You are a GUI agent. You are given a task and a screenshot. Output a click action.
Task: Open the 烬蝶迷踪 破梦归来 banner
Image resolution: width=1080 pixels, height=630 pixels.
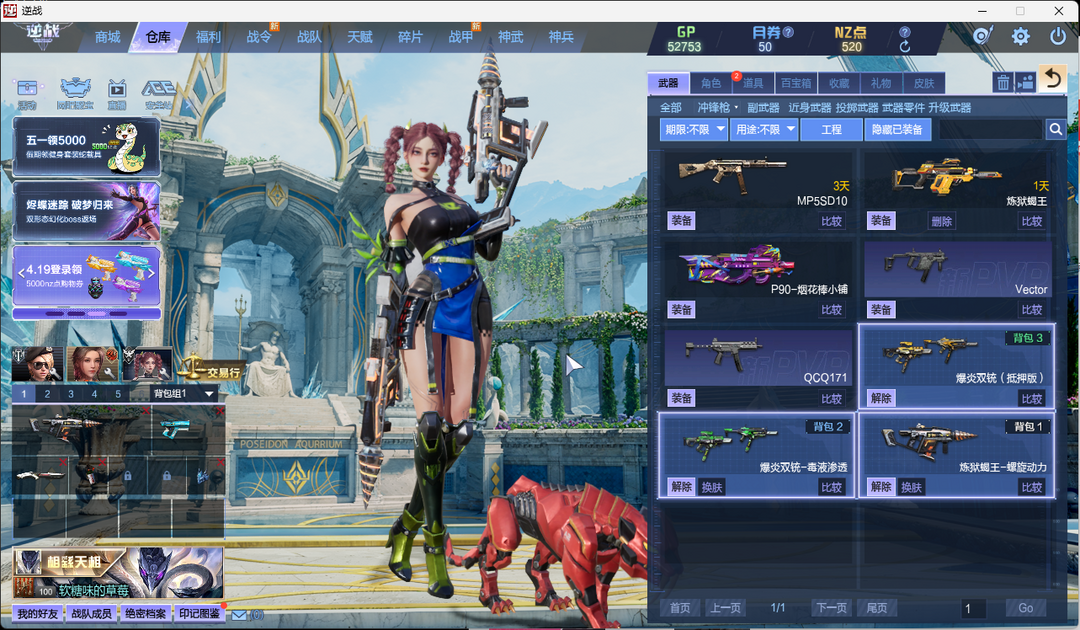(x=87, y=211)
